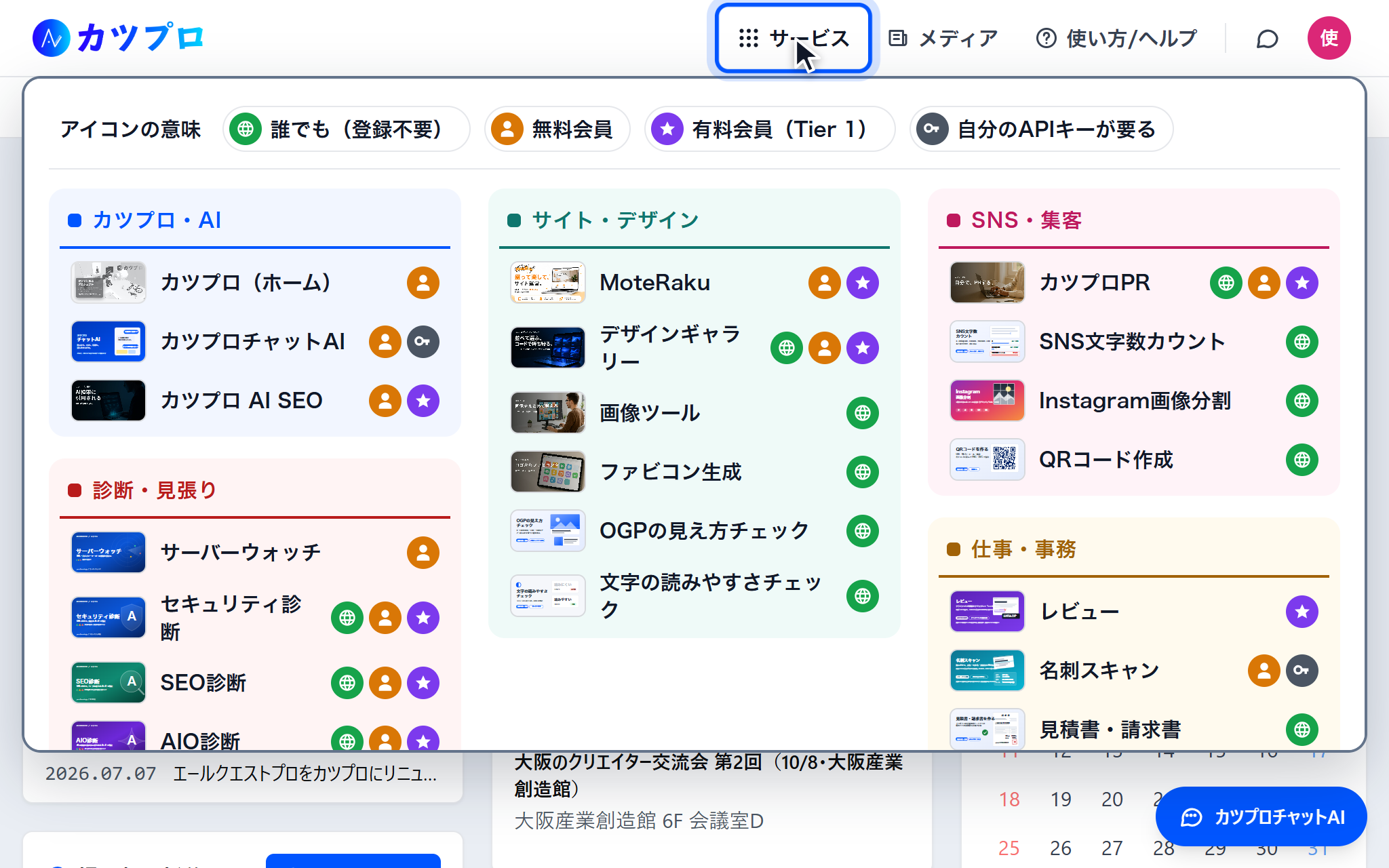Click globe icon beside 見積書・請求書
Screen dimensions: 1389x868
point(1302,730)
